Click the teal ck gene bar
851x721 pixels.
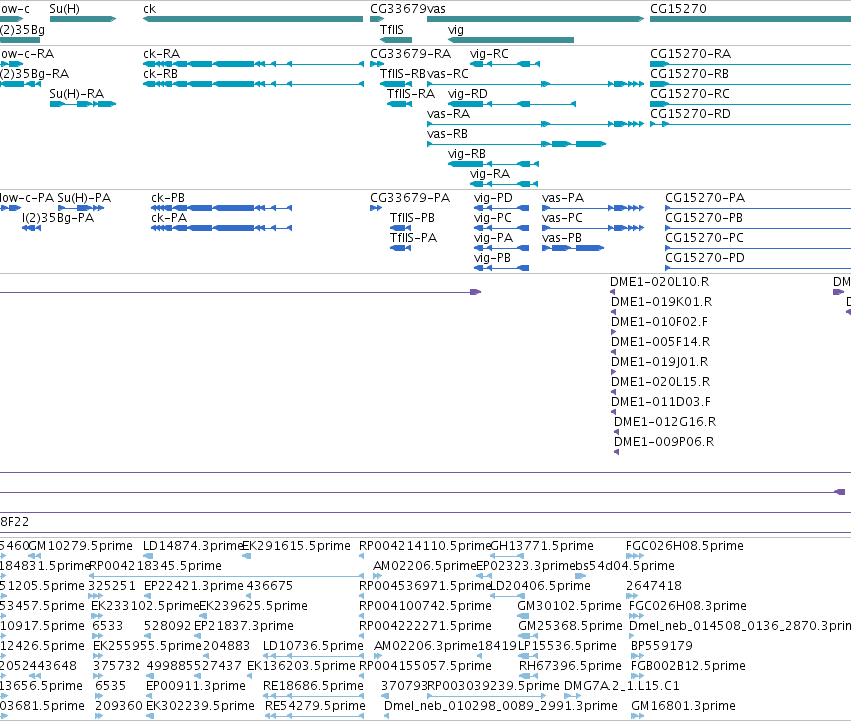pos(253,19)
